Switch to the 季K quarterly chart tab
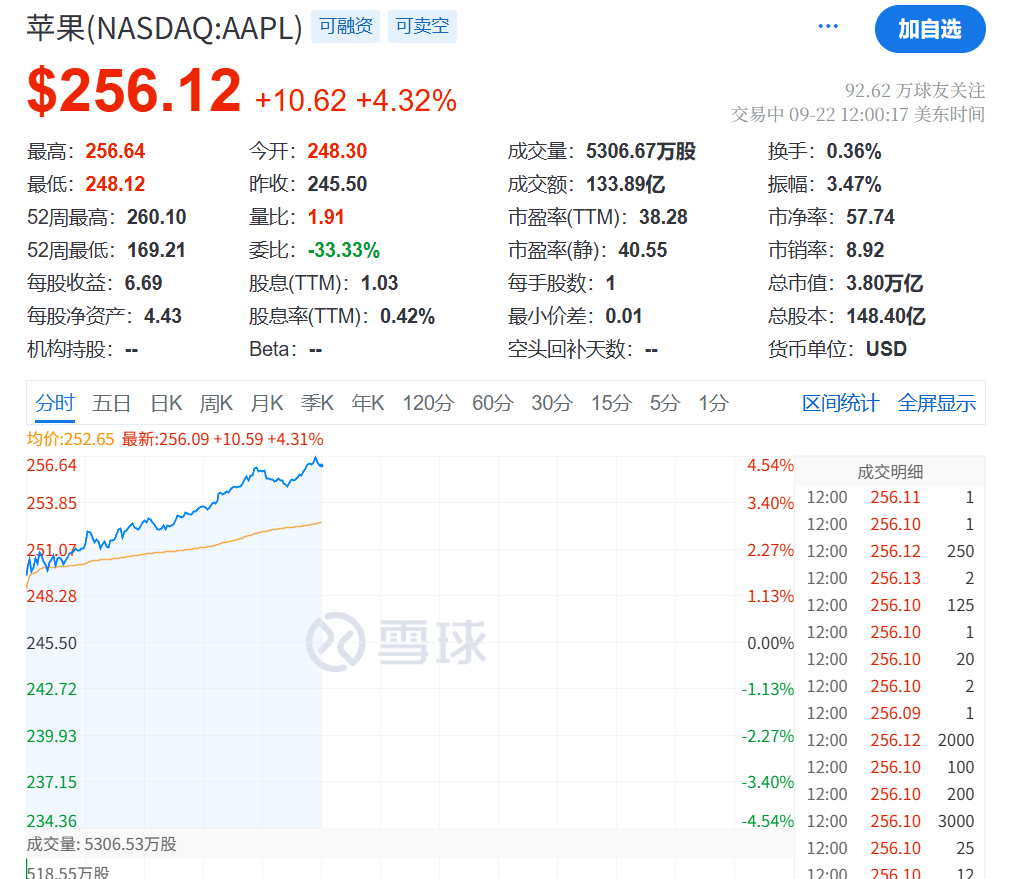 coord(316,403)
